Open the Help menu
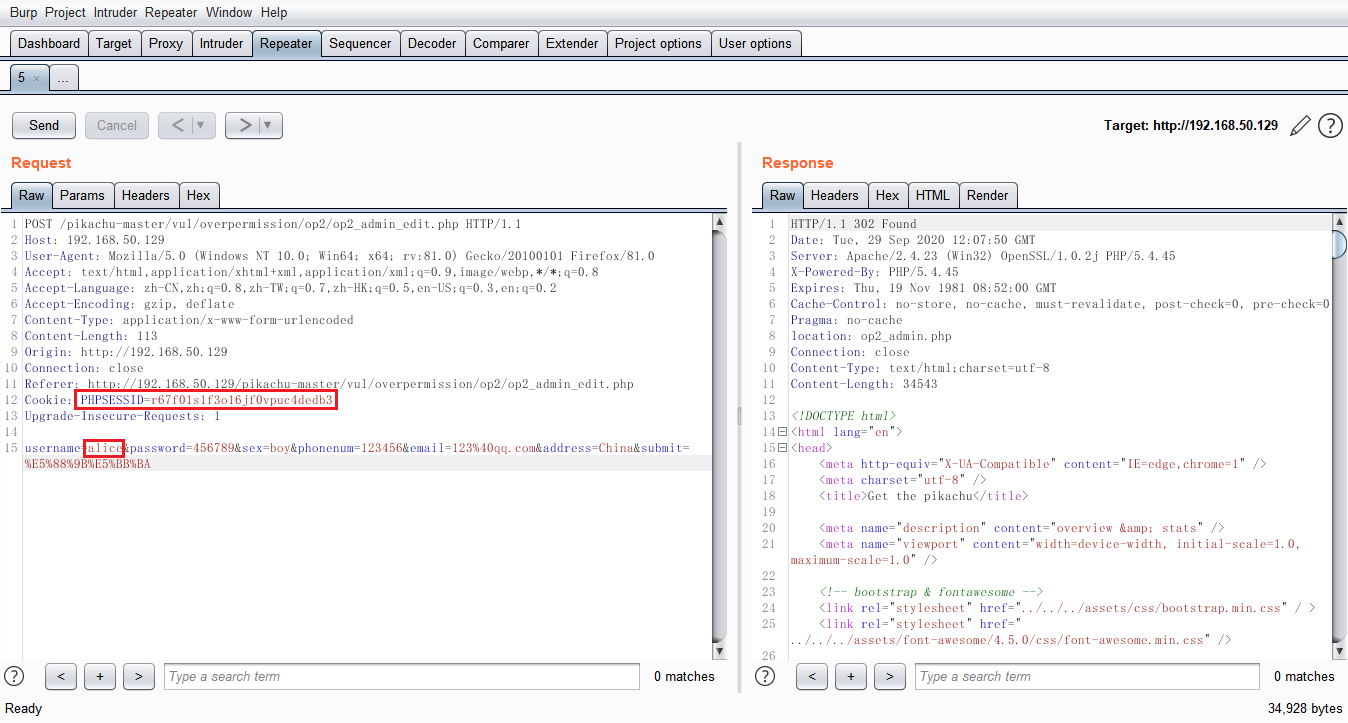 coord(273,13)
